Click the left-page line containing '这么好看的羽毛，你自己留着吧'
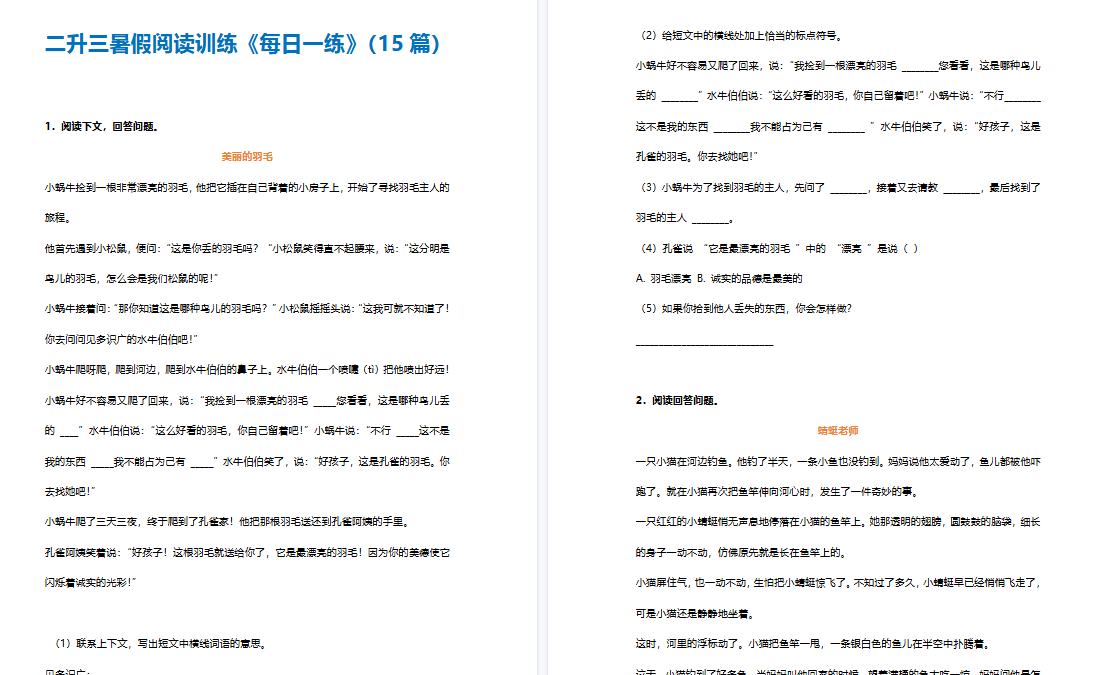Screen dimensions: 1106x675 tap(247, 430)
